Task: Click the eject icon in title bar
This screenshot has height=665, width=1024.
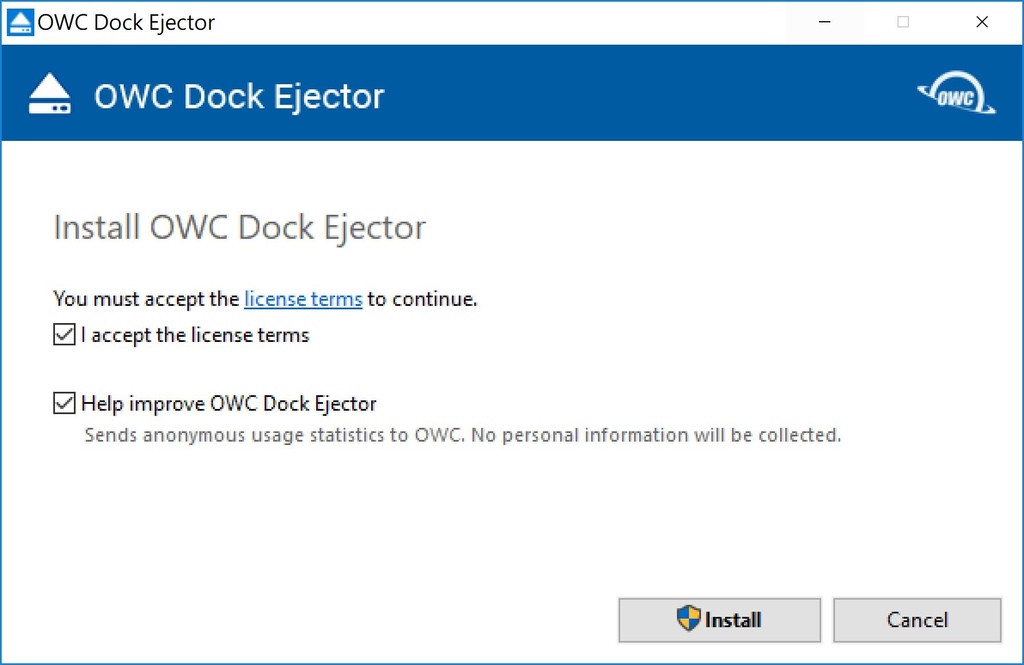Action: 20,22
